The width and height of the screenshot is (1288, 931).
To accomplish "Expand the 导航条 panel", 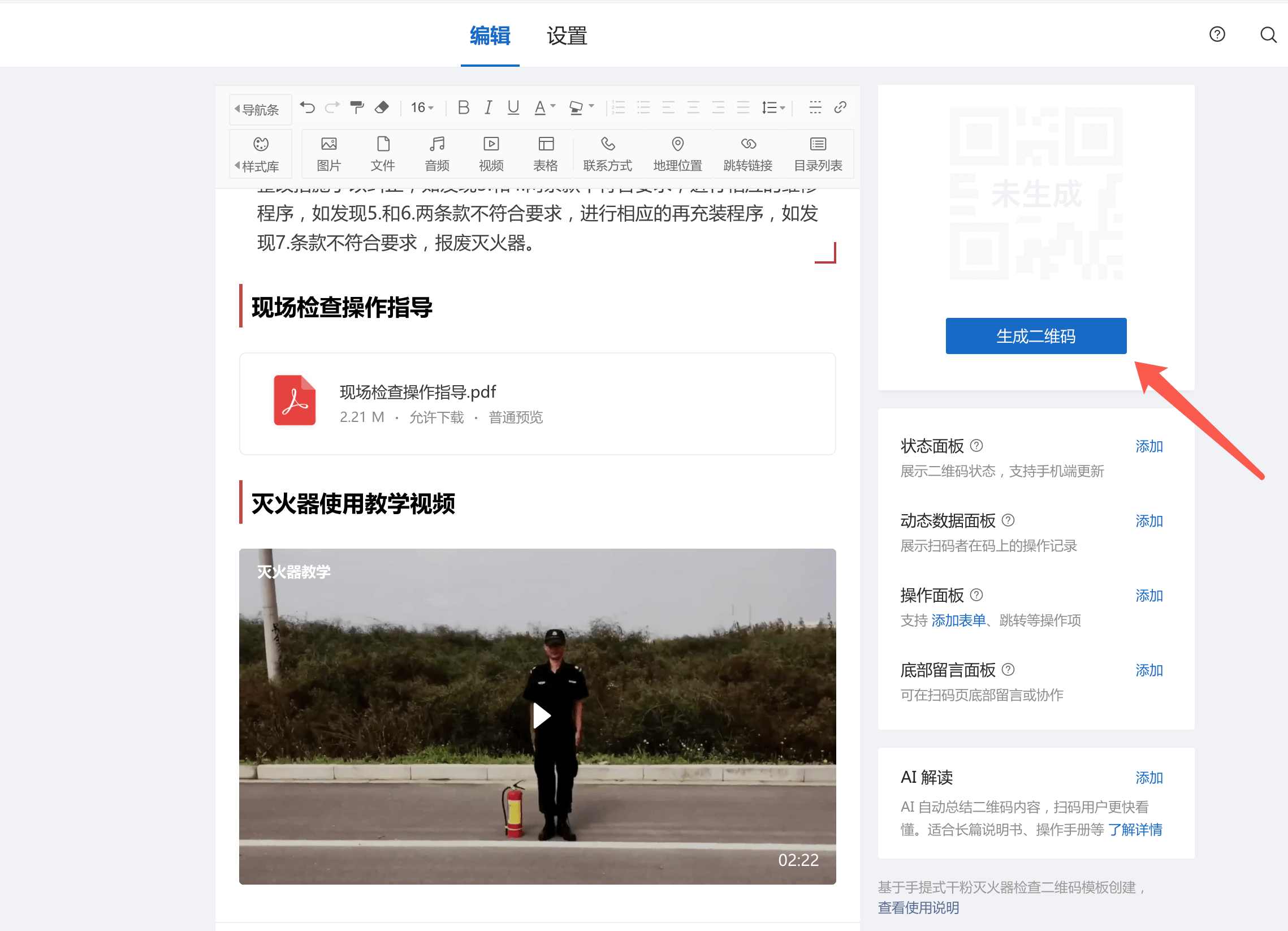I will (260, 110).
